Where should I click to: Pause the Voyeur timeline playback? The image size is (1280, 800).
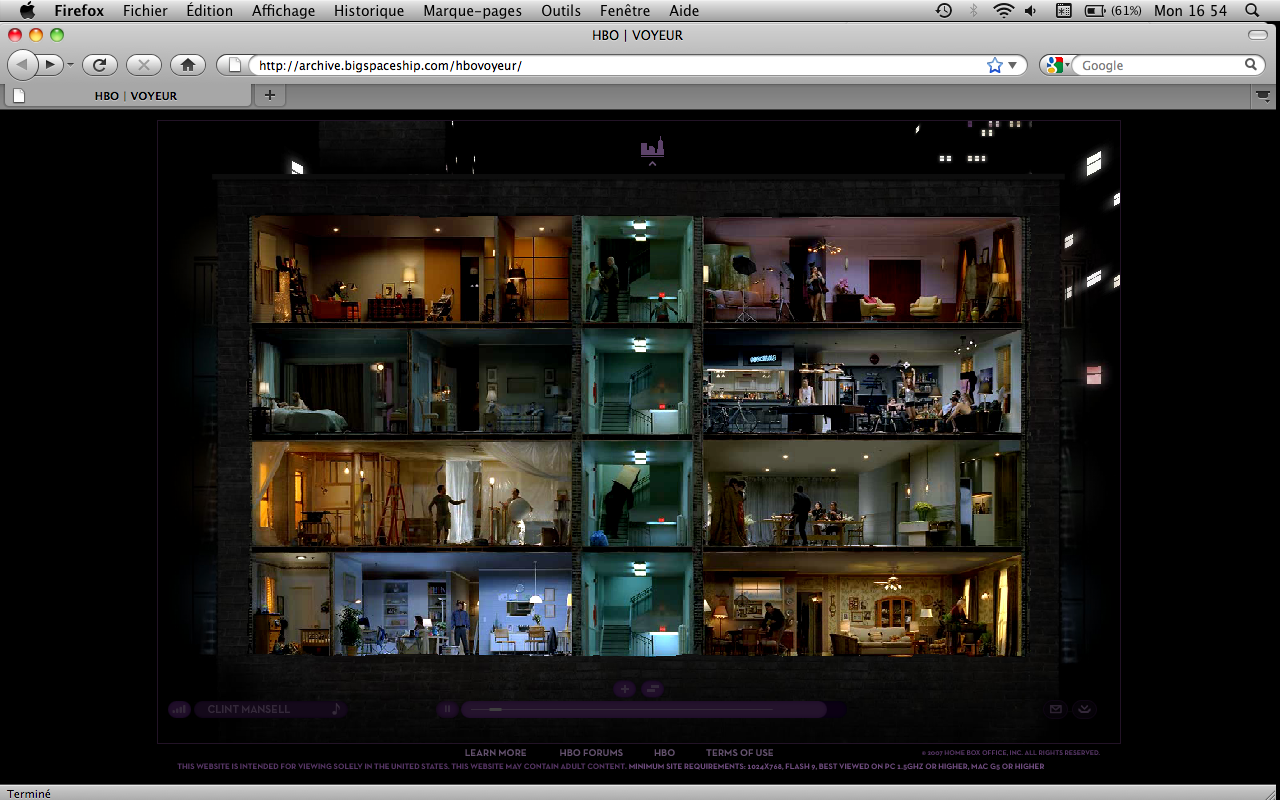tap(448, 709)
